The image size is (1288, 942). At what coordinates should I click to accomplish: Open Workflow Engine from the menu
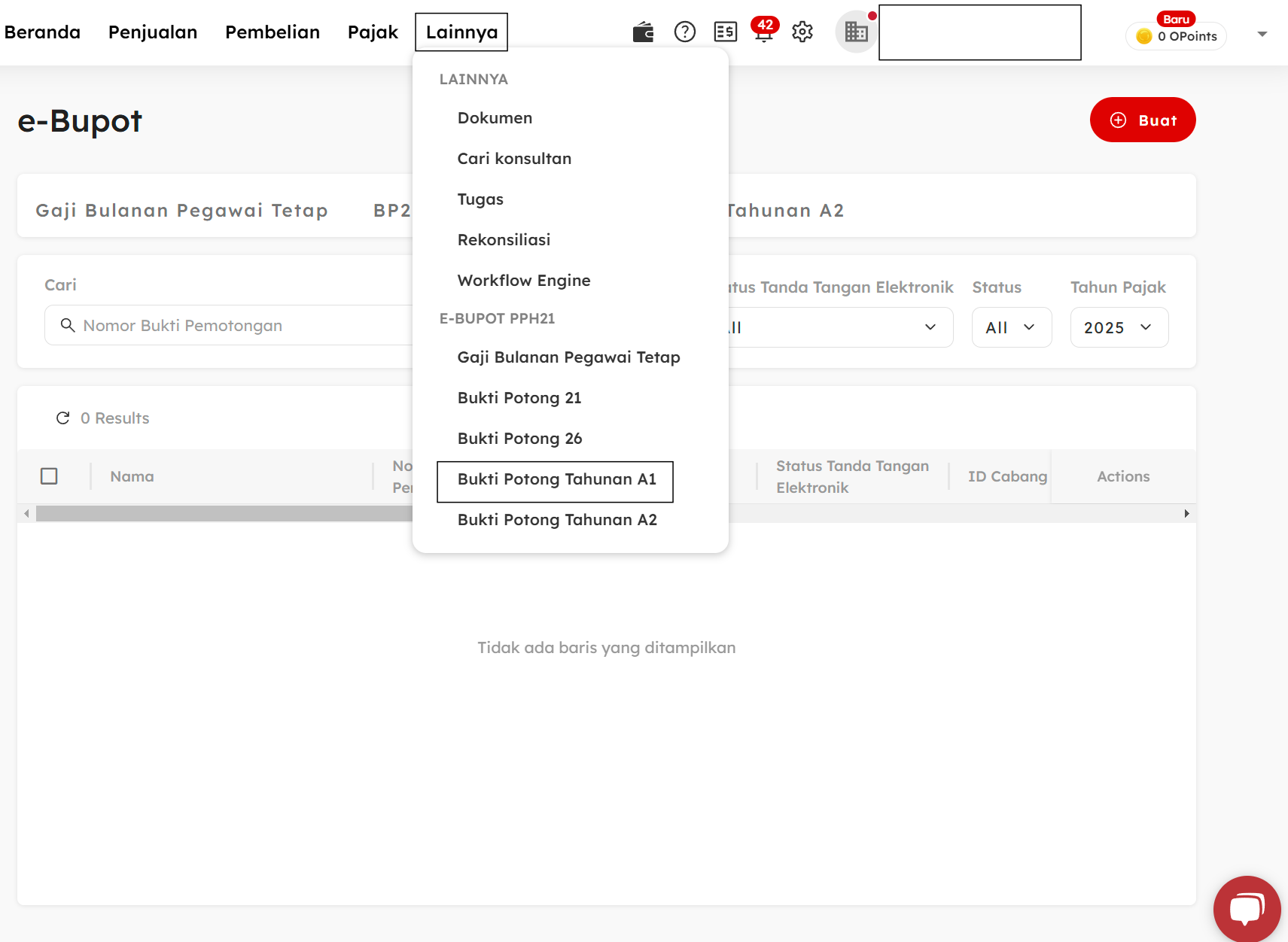524,281
